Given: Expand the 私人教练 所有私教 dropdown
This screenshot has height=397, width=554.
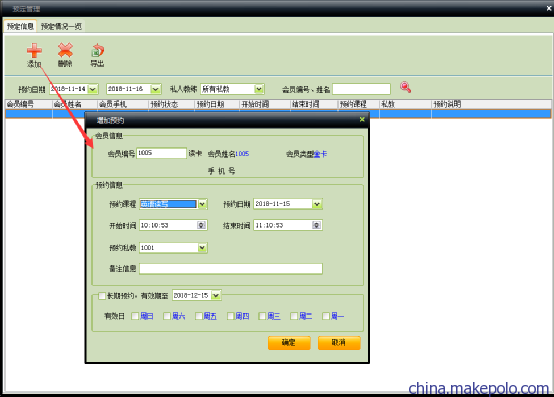Looking at the screenshot, I should (259, 89).
